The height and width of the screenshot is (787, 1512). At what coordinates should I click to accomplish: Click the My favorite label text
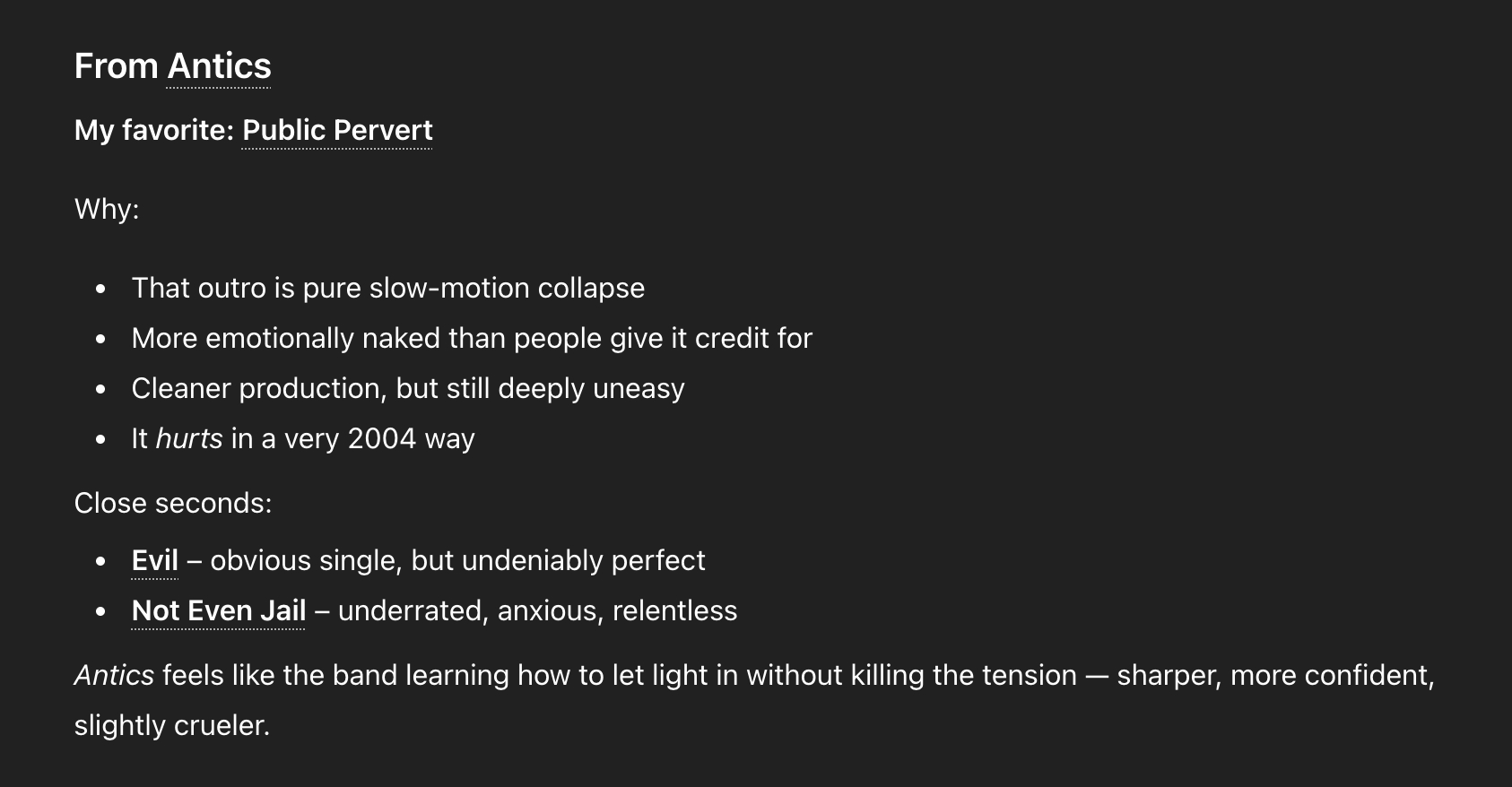153,130
